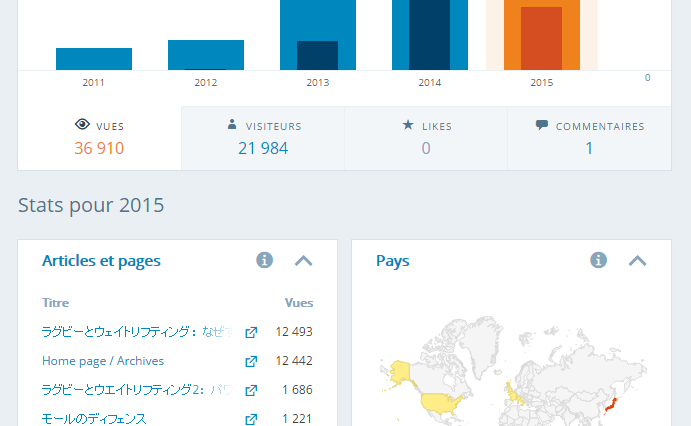The height and width of the screenshot is (426, 691).
Task: Switch to the Vues stats tab
Action: click(x=100, y=138)
